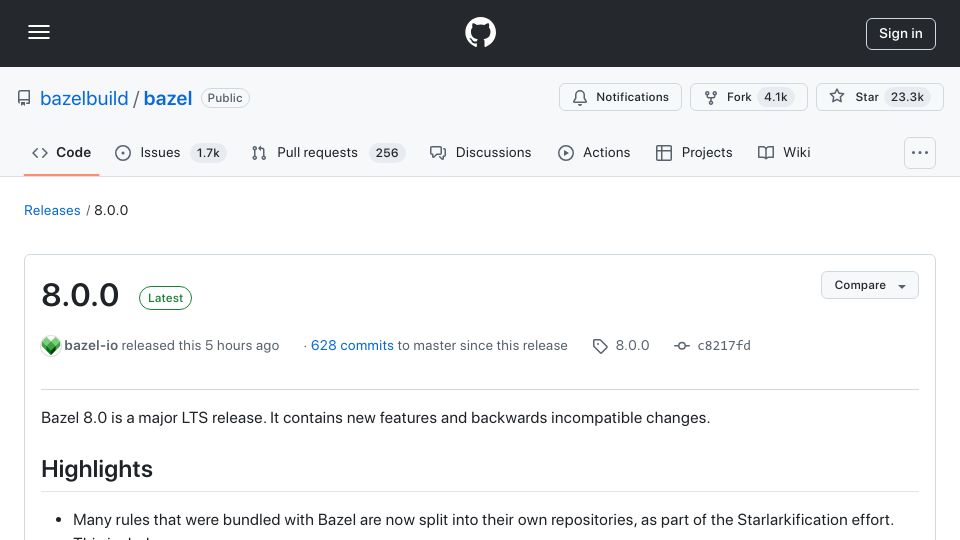Open the bazel repository link
Viewport: 960px width, 540px height.
168,98
